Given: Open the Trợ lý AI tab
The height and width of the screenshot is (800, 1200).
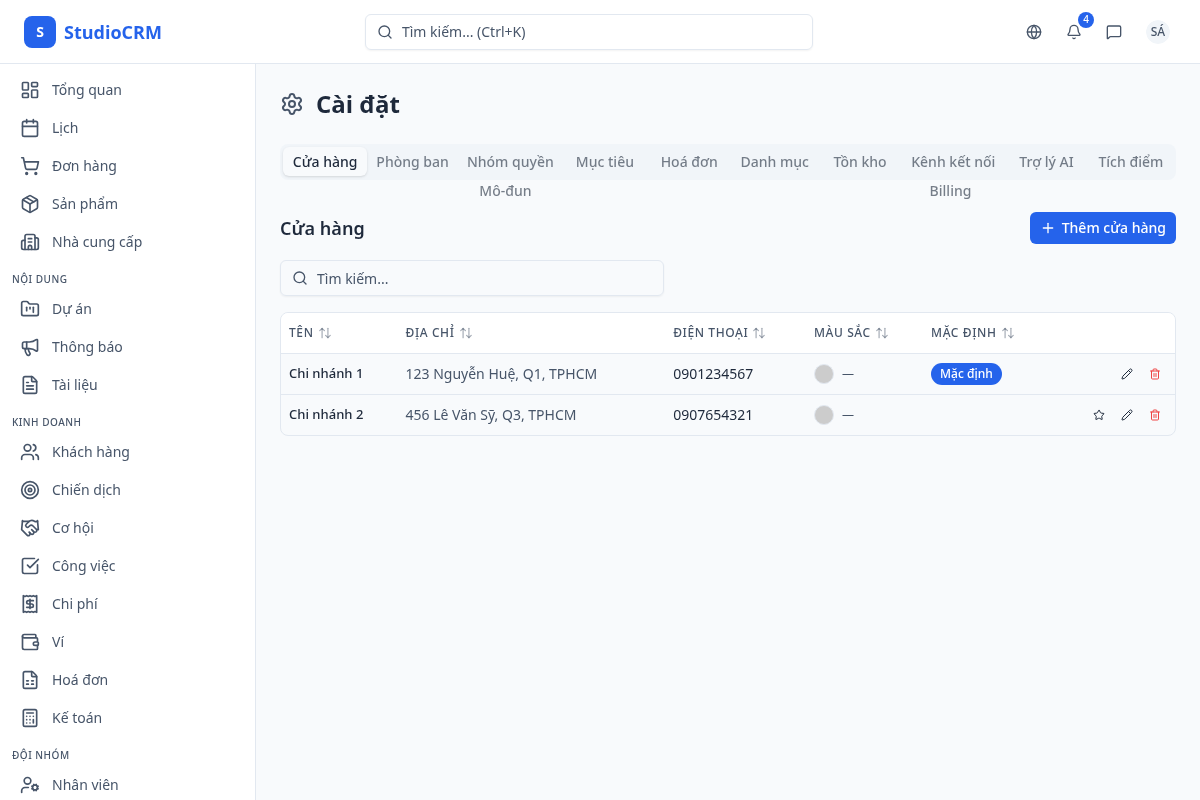Looking at the screenshot, I should pos(1046,162).
